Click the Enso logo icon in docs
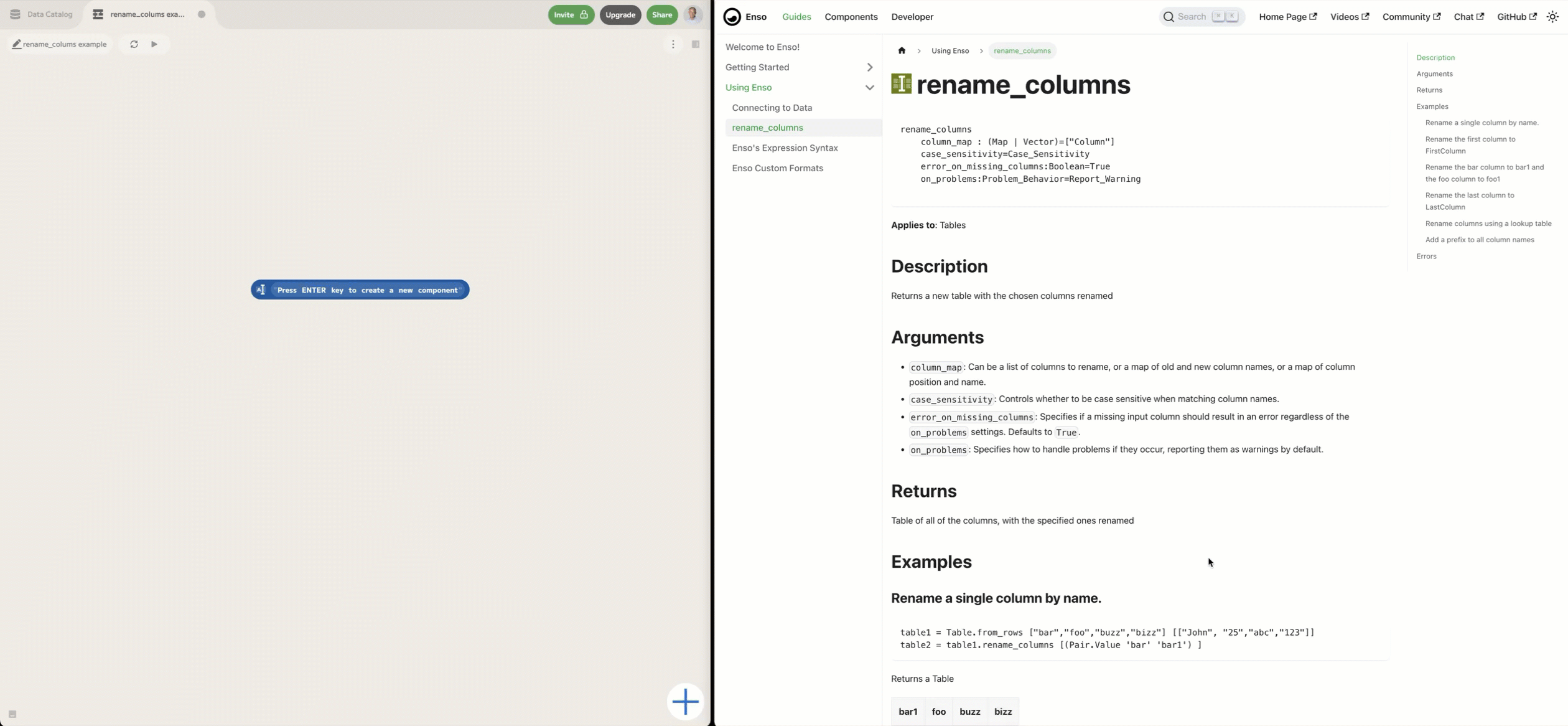The width and height of the screenshot is (1568, 726). 732,16
